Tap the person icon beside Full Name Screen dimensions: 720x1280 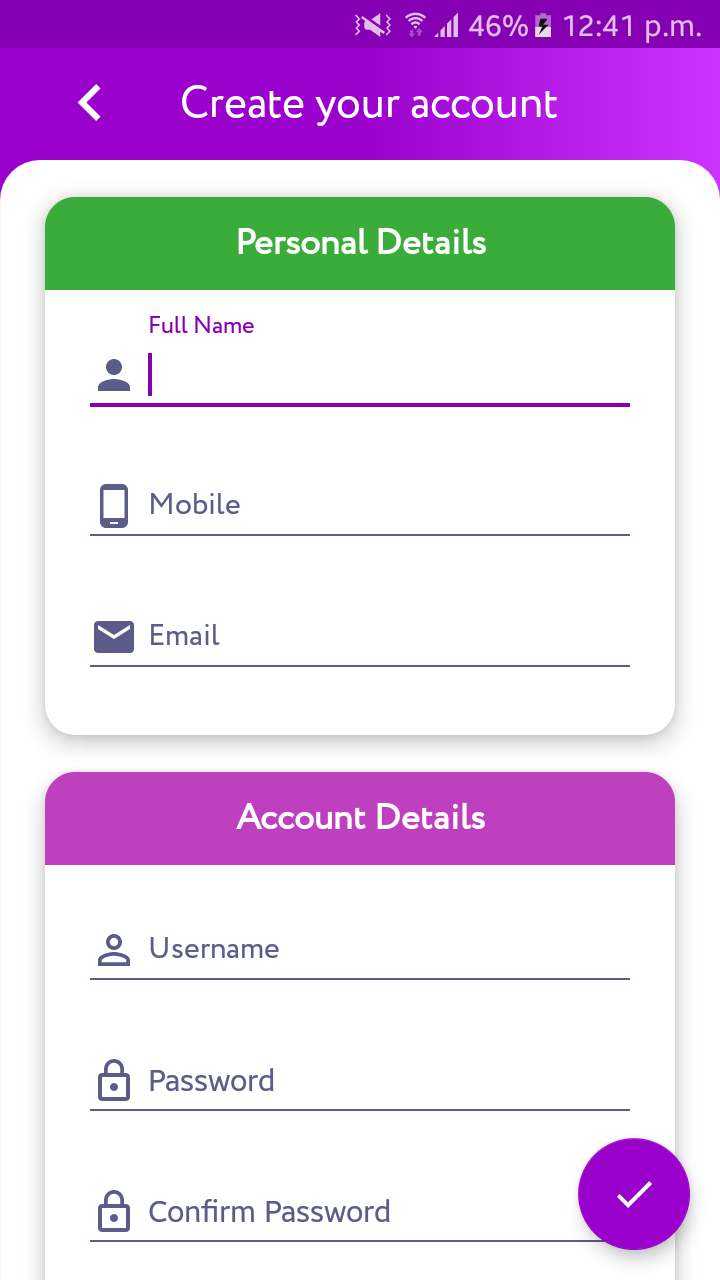tap(114, 375)
